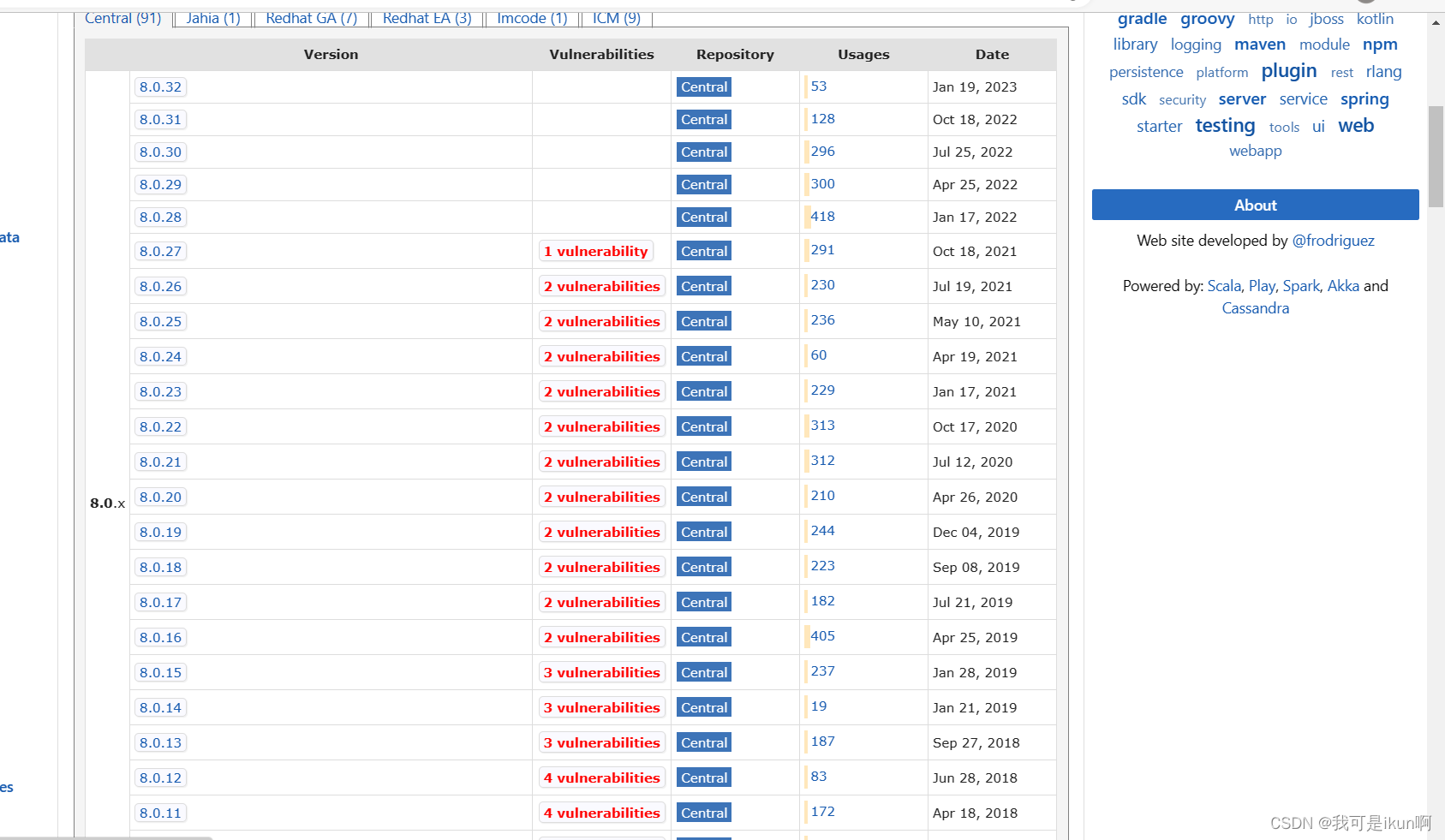Click the testing tag

[x=1225, y=126]
